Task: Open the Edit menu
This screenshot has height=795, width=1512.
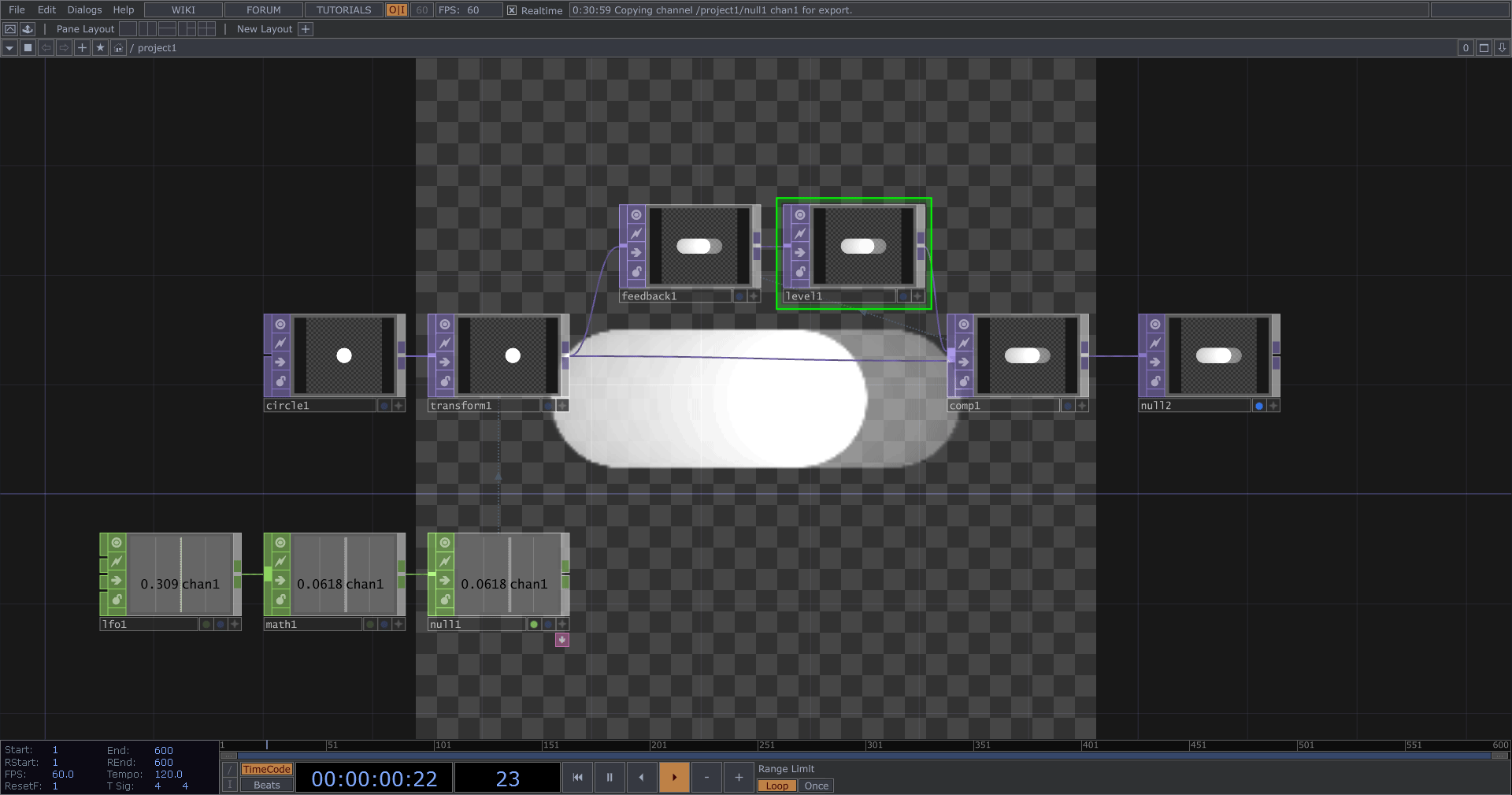Action: 46,10
